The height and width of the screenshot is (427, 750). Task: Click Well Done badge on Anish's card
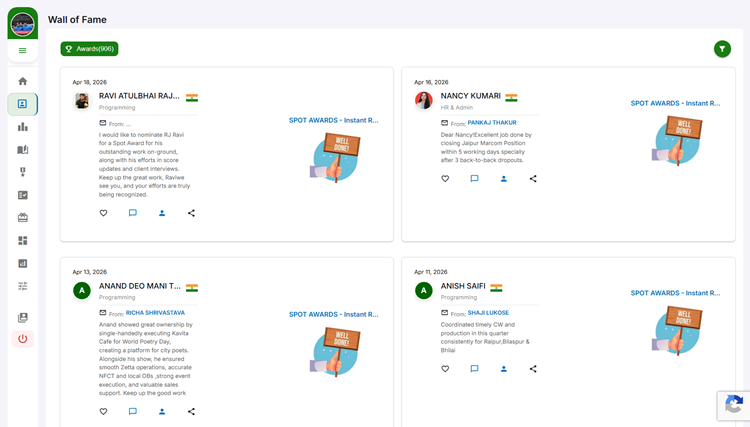(677, 330)
